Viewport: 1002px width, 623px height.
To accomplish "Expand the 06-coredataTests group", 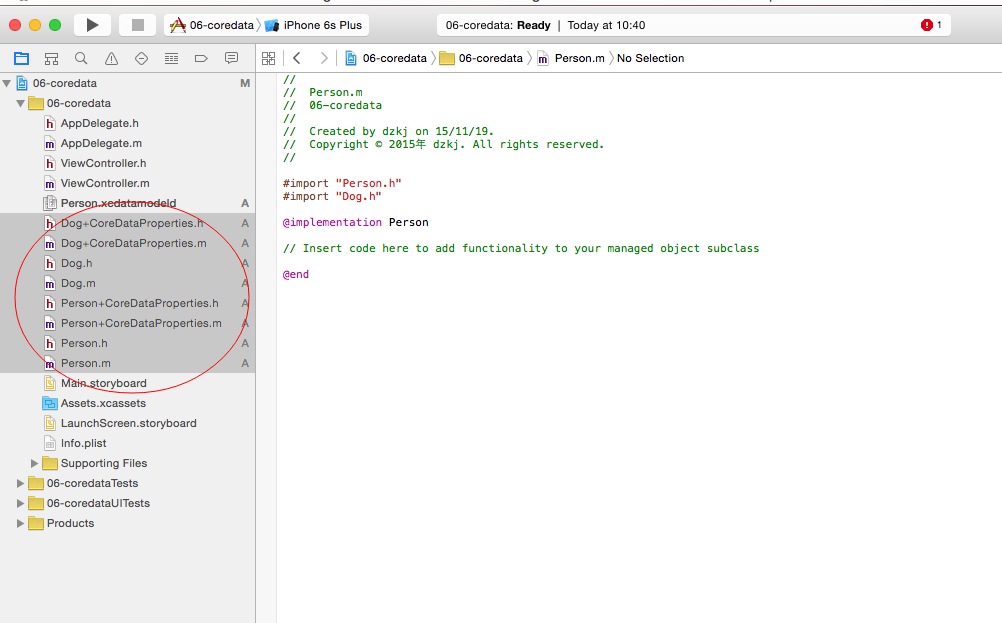I will coord(20,483).
